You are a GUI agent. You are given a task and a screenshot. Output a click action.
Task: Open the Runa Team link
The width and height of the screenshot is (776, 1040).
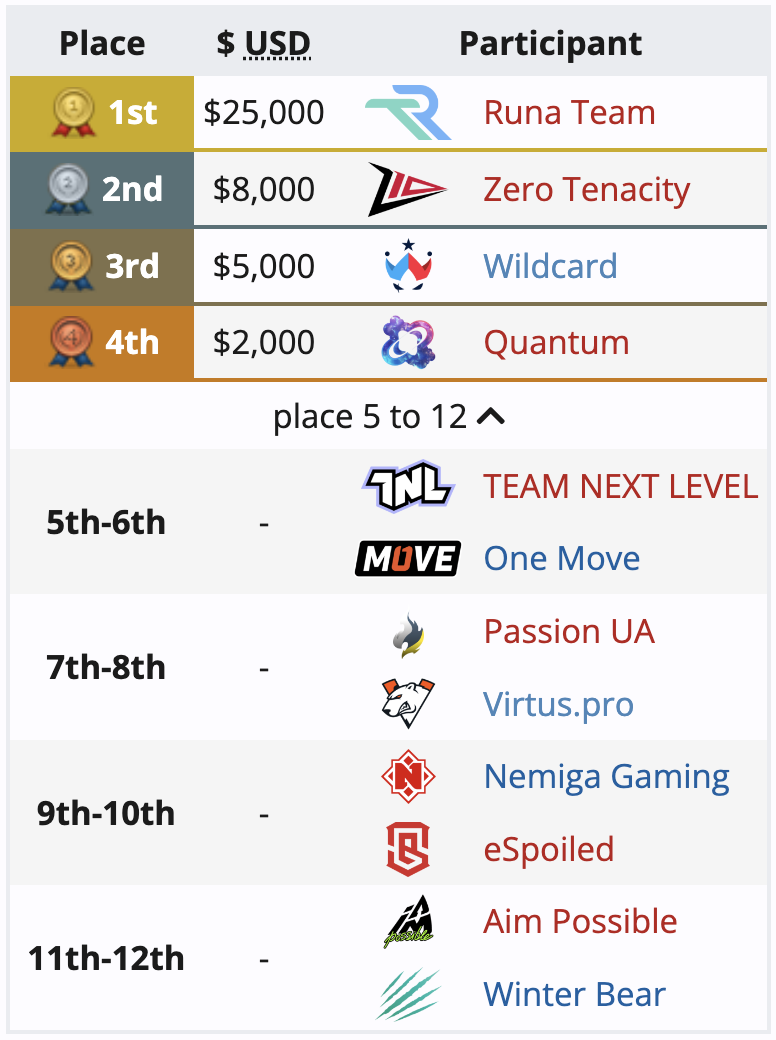569,112
